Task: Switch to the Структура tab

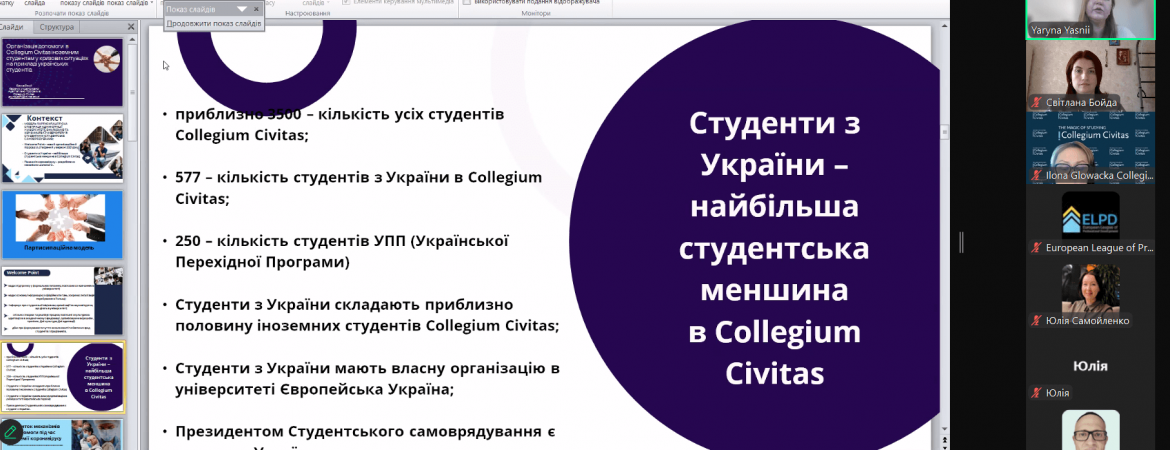Action: 57,27
